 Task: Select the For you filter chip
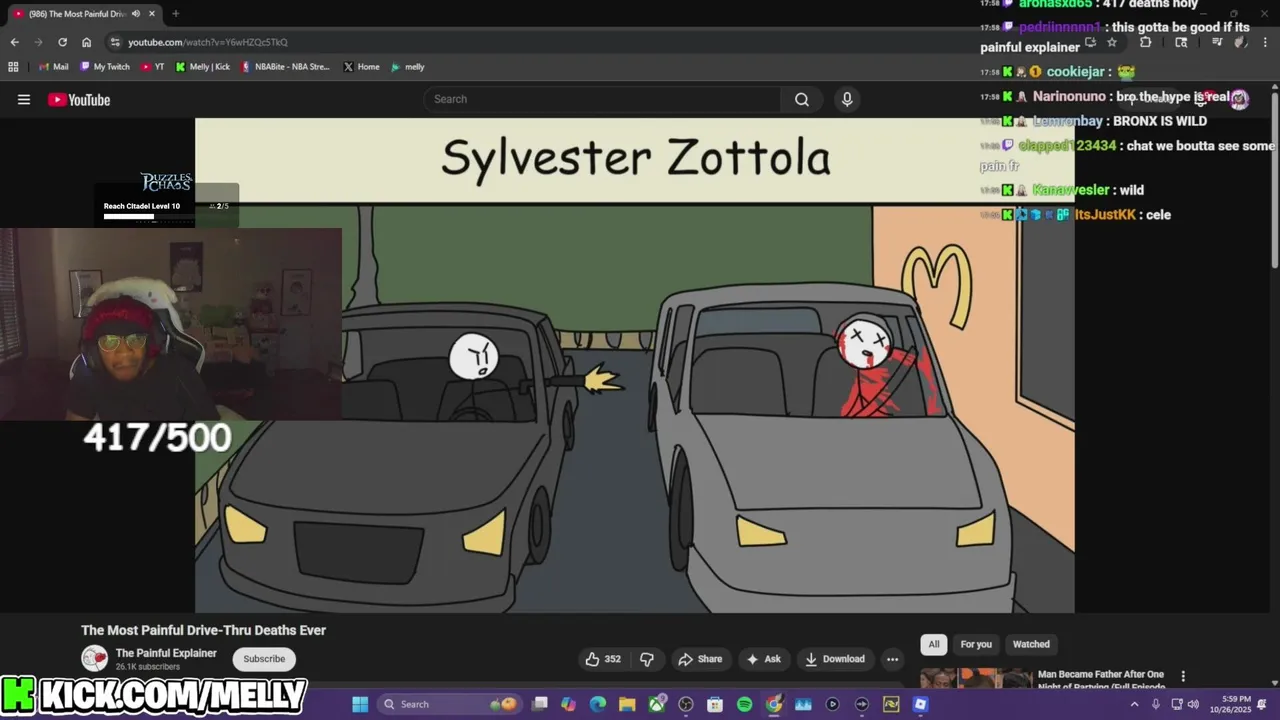(x=976, y=644)
